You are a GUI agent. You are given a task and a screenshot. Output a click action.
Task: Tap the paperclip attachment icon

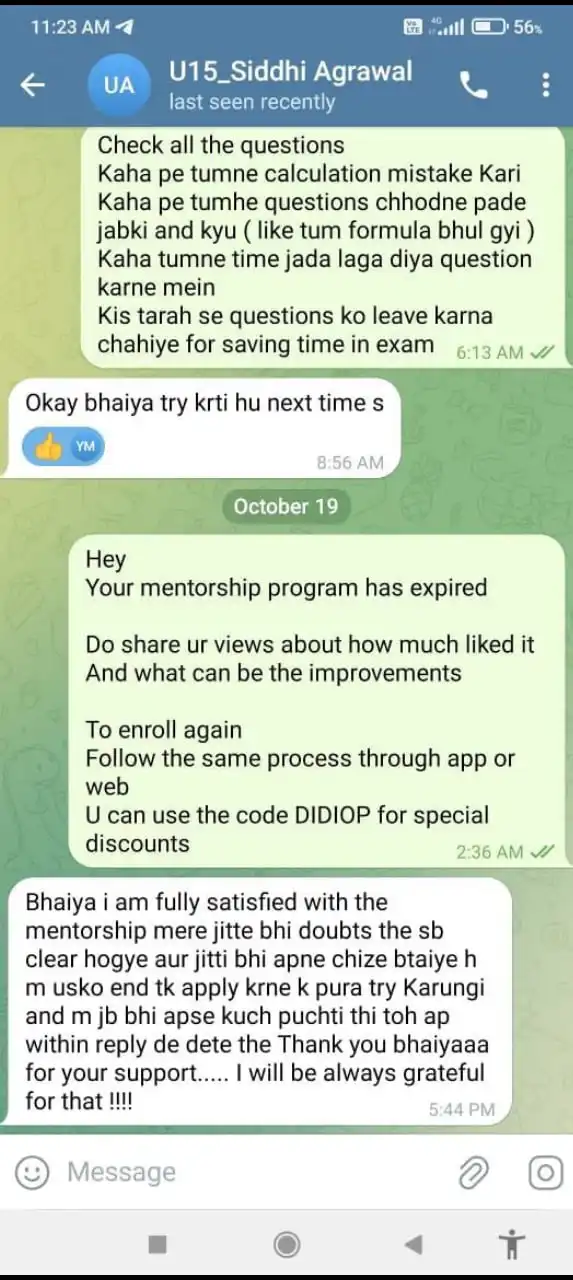click(473, 1172)
